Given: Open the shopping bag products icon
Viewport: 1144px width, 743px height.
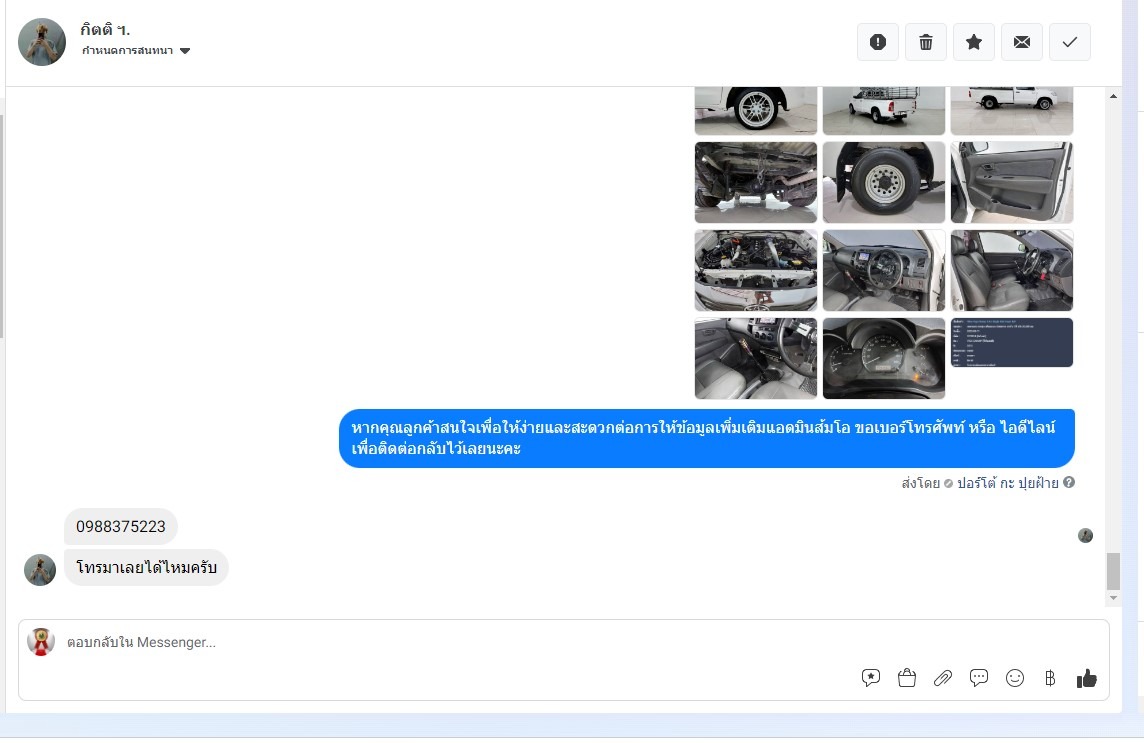Looking at the screenshot, I should pos(907,678).
